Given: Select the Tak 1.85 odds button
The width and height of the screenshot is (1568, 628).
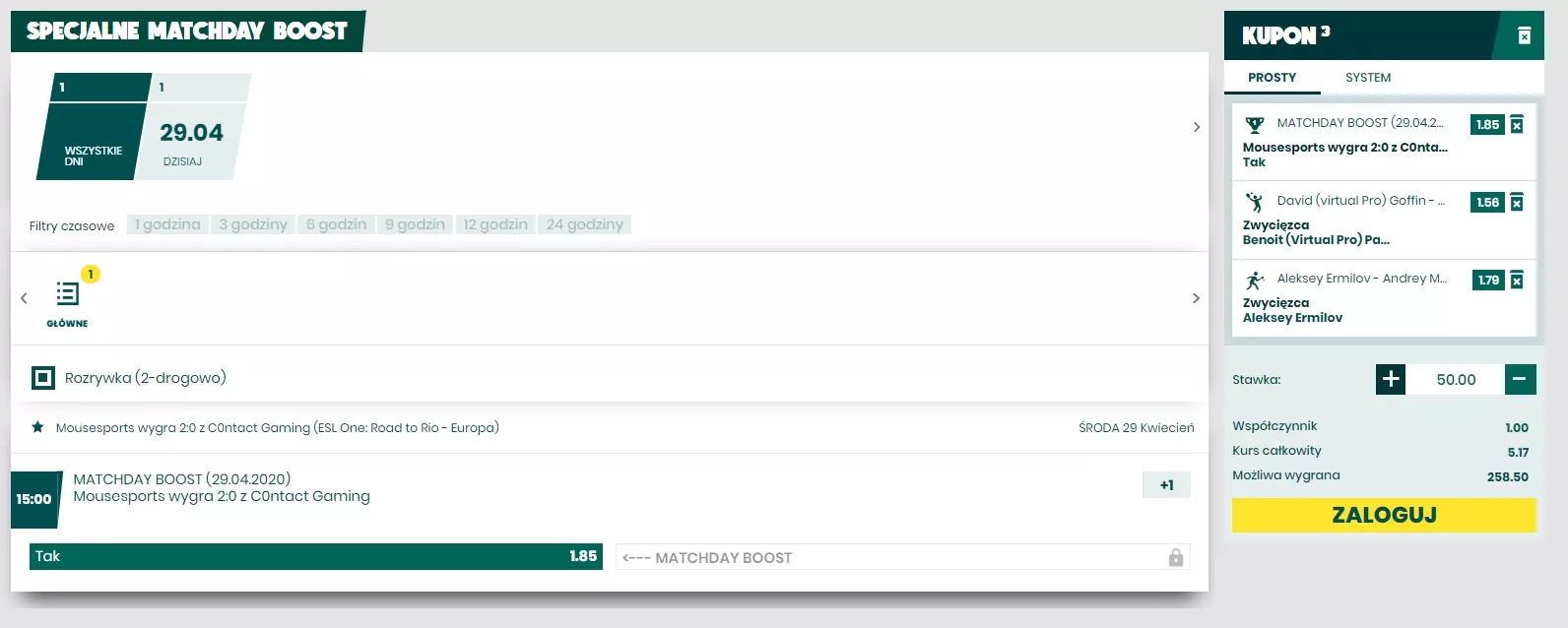Looking at the screenshot, I should pyautogui.click(x=316, y=556).
